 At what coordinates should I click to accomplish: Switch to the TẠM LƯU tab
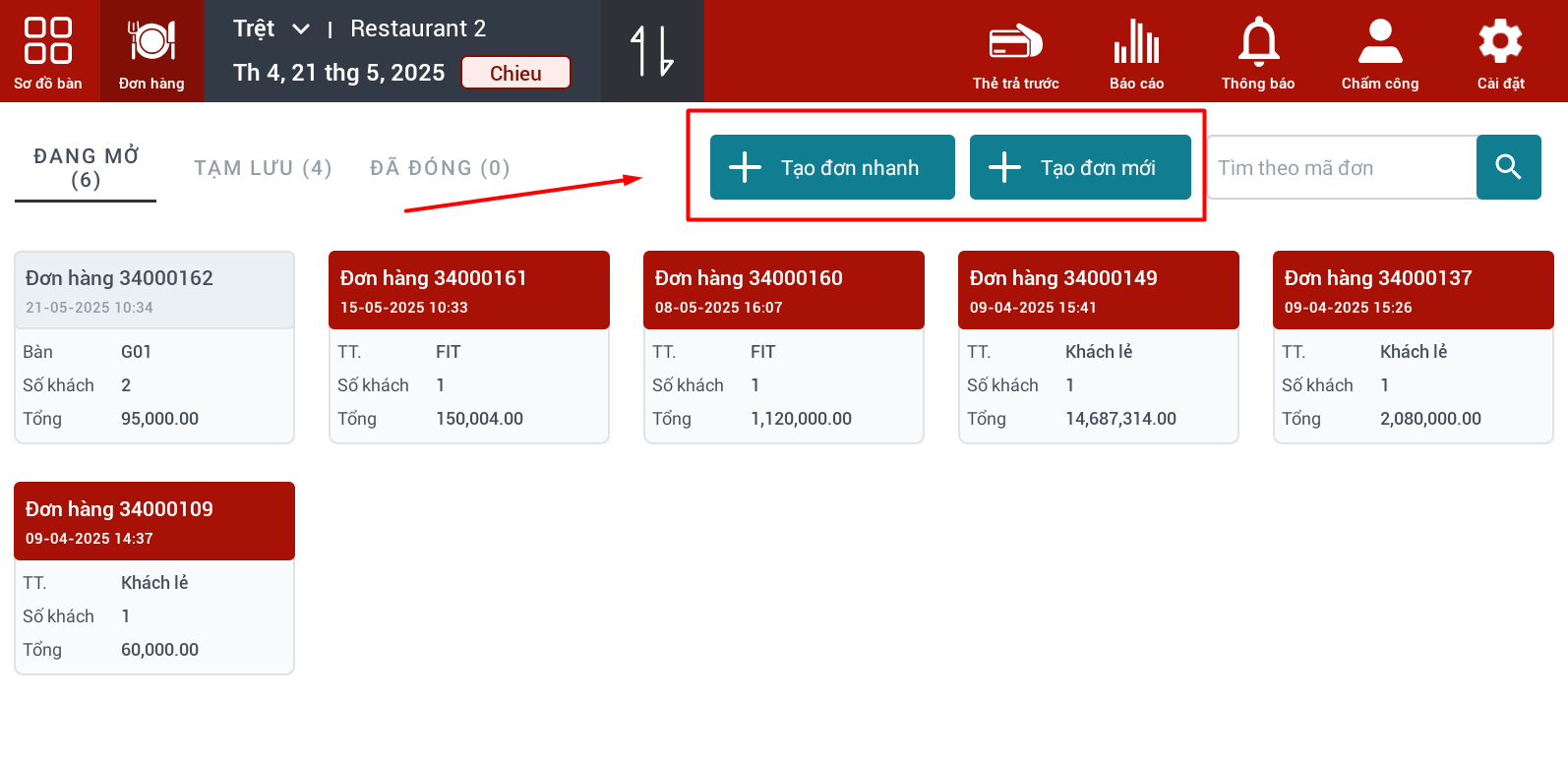point(263,168)
